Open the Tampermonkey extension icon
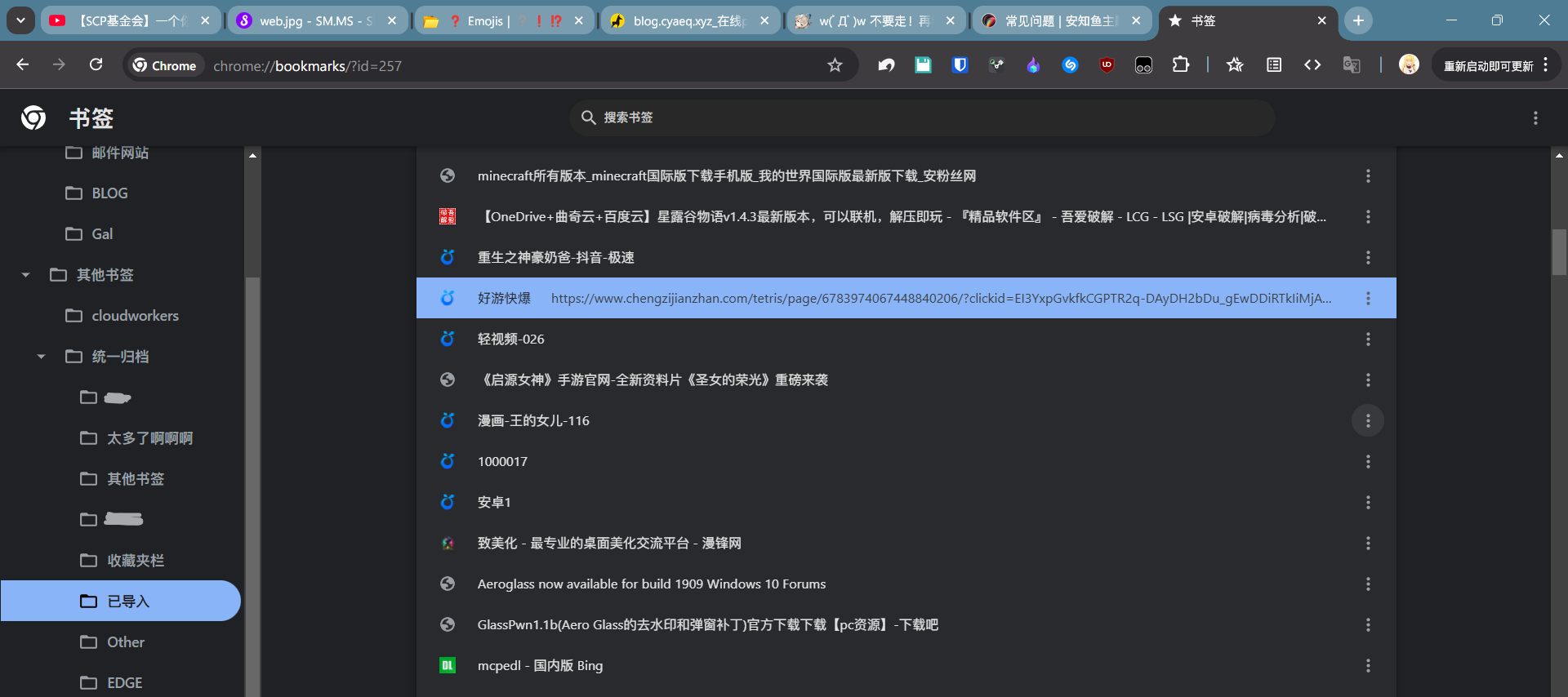This screenshot has width=1568, height=697. point(1143,65)
